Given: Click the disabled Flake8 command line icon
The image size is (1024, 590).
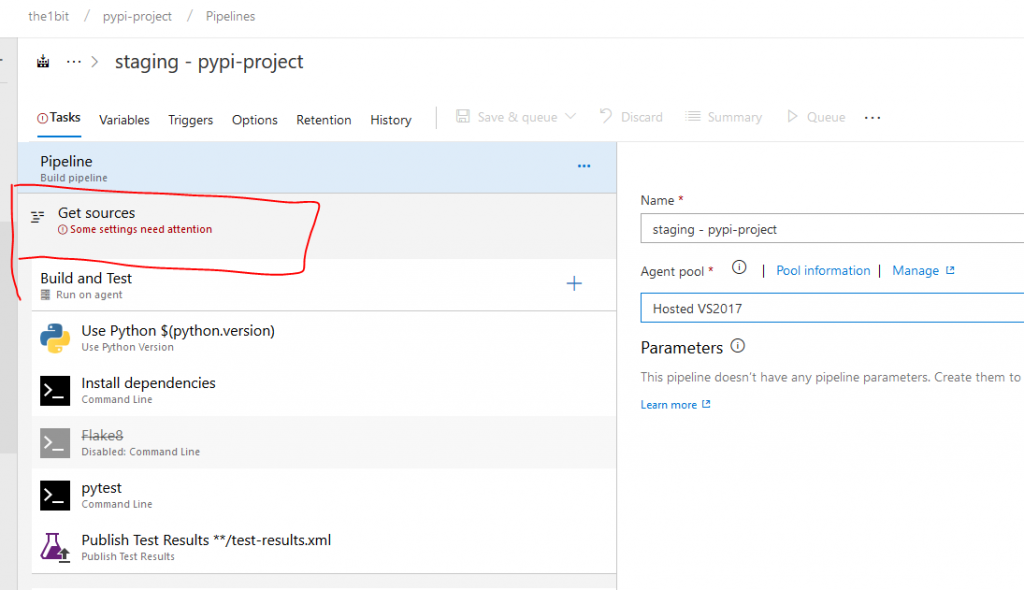Looking at the screenshot, I should [x=55, y=443].
